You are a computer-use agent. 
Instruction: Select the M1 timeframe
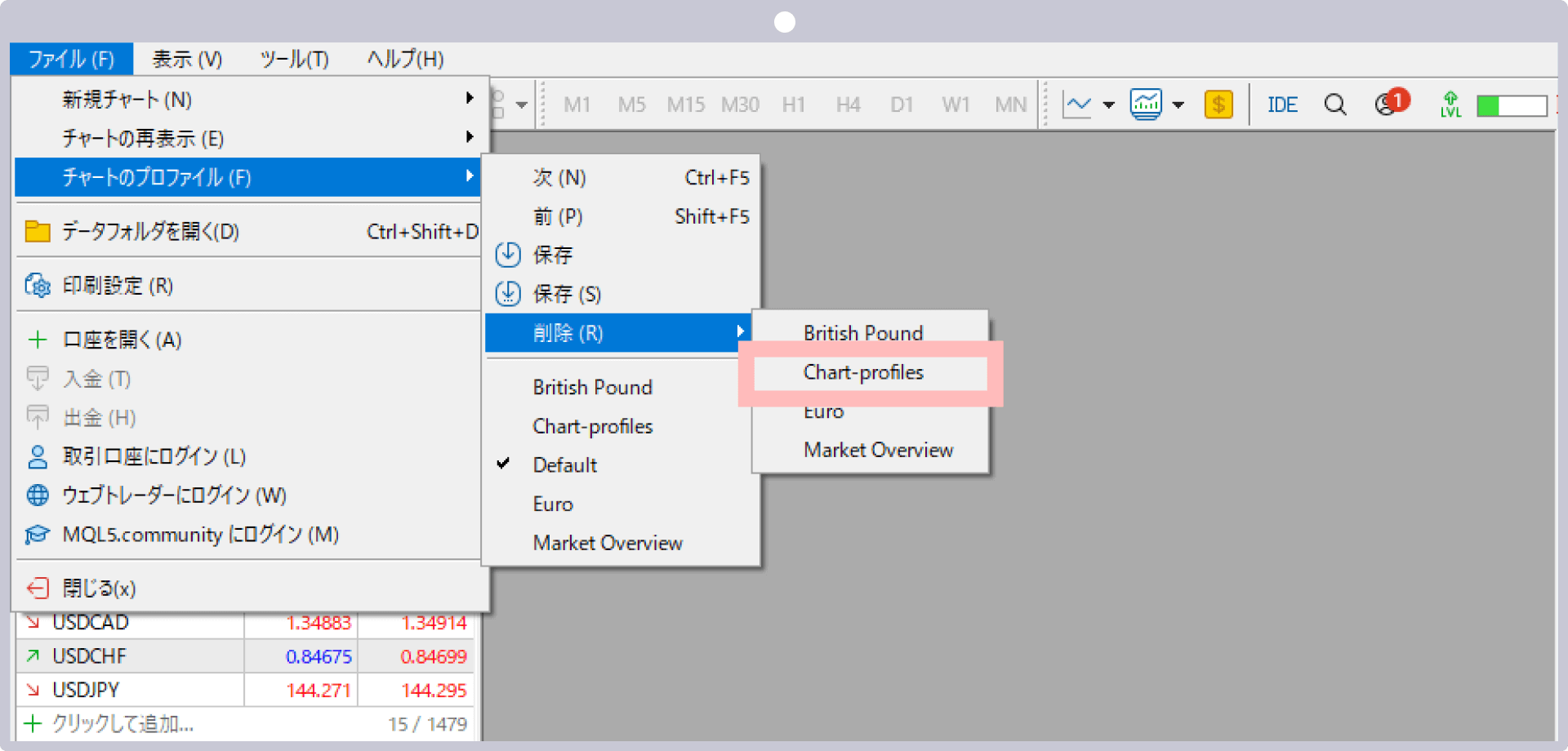point(577,104)
